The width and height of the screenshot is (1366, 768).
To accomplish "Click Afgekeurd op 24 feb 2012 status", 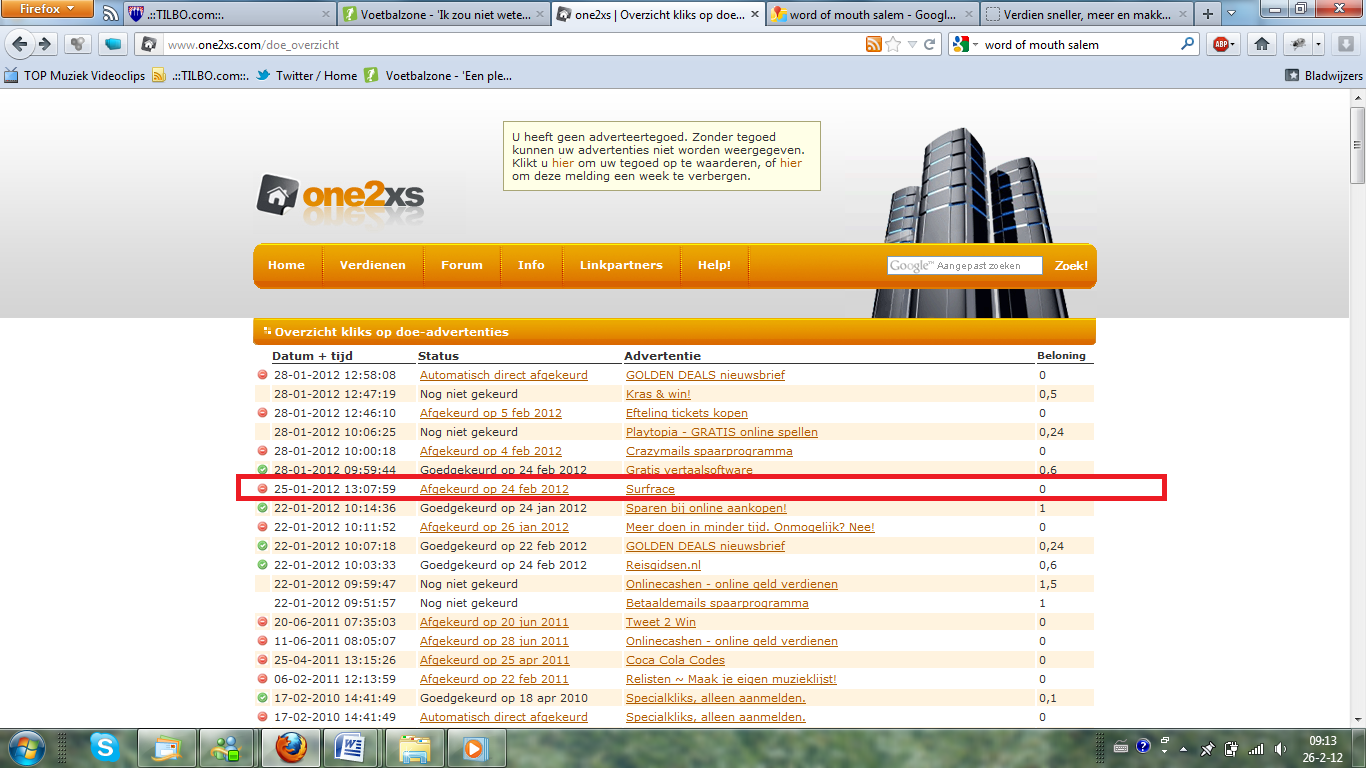I will click(494, 489).
